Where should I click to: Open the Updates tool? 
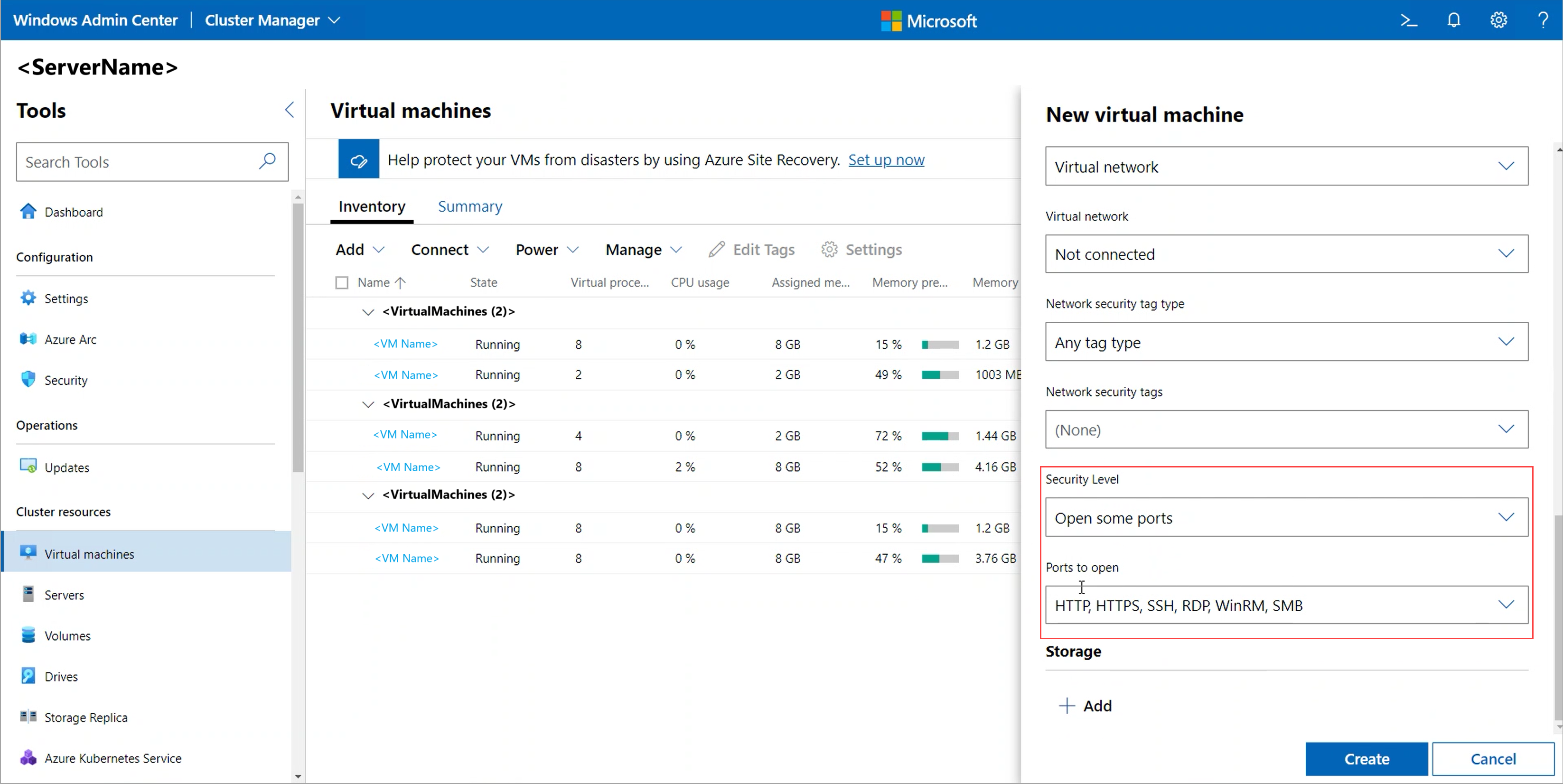coord(67,467)
